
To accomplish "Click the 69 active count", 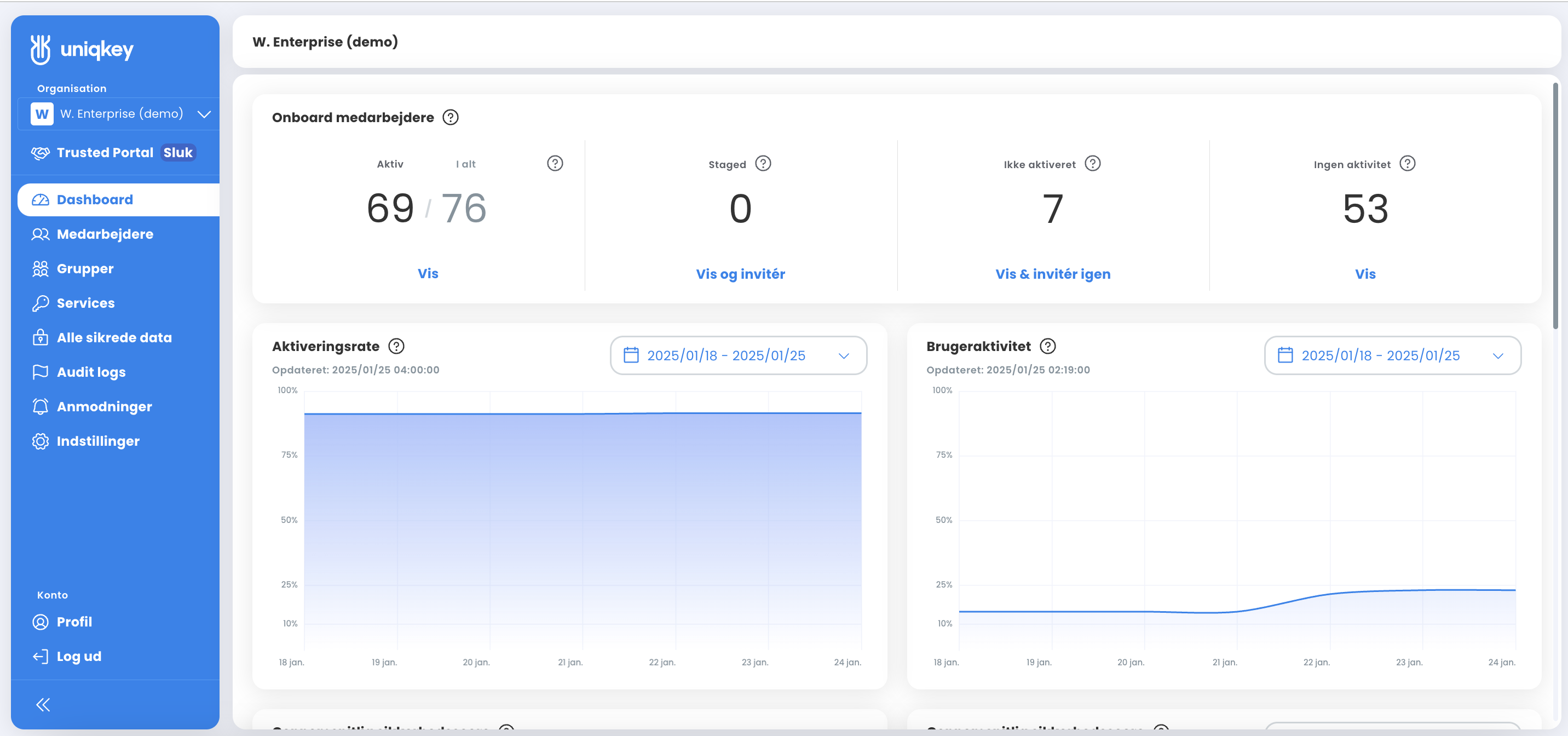I will click(390, 209).
